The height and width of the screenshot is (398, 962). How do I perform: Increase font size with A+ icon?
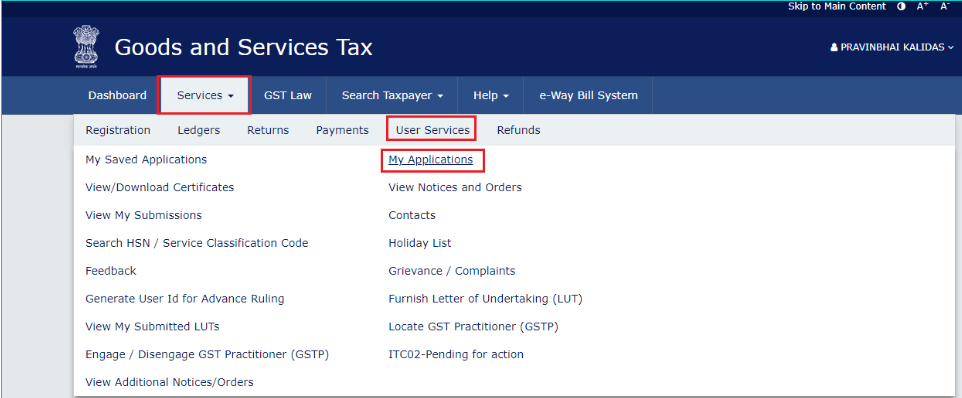click(922, 6)
